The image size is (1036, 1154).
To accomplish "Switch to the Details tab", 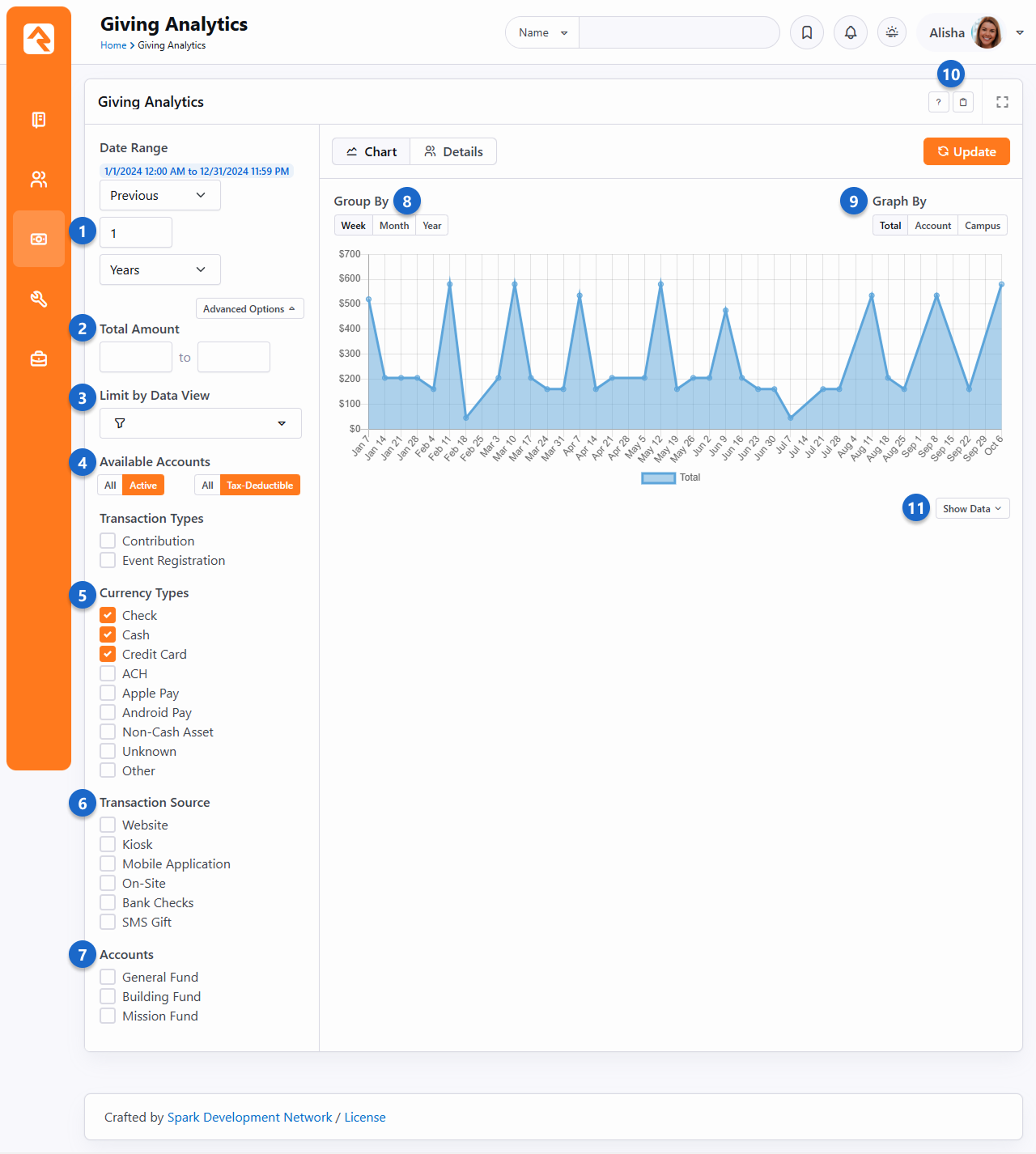I will [x=453, y=152].
